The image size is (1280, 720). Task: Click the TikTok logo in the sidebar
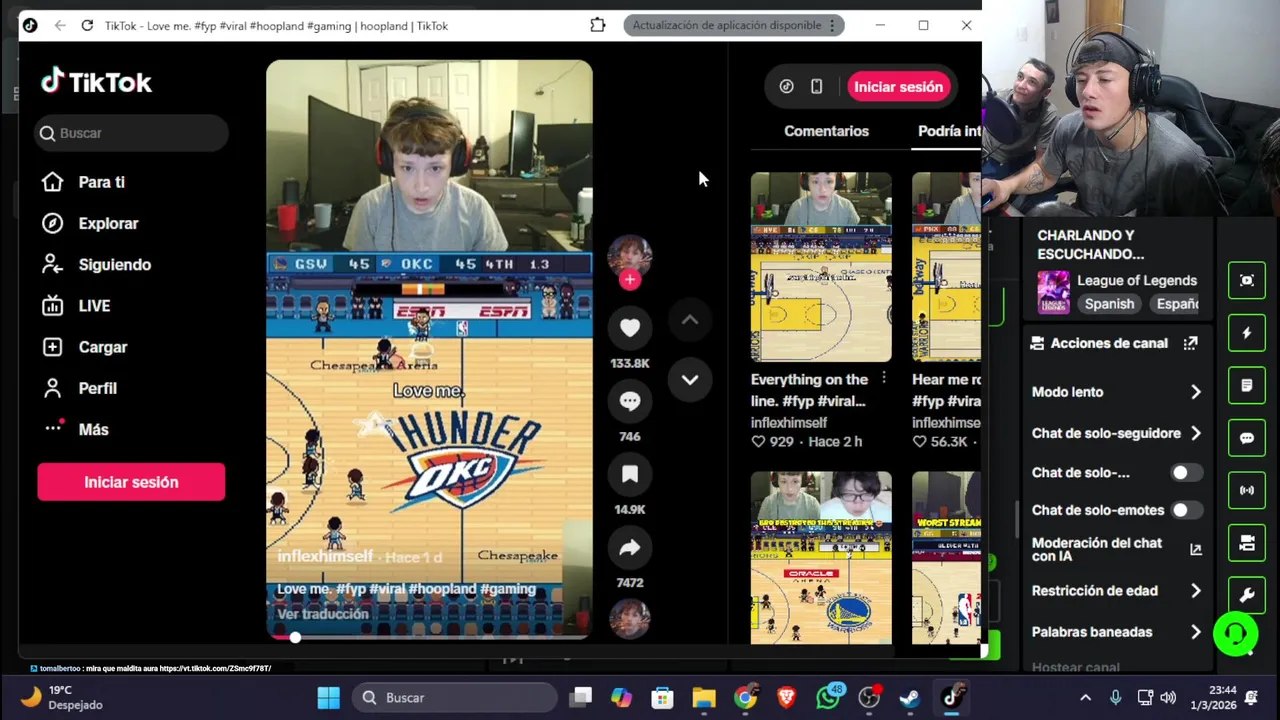96,82
